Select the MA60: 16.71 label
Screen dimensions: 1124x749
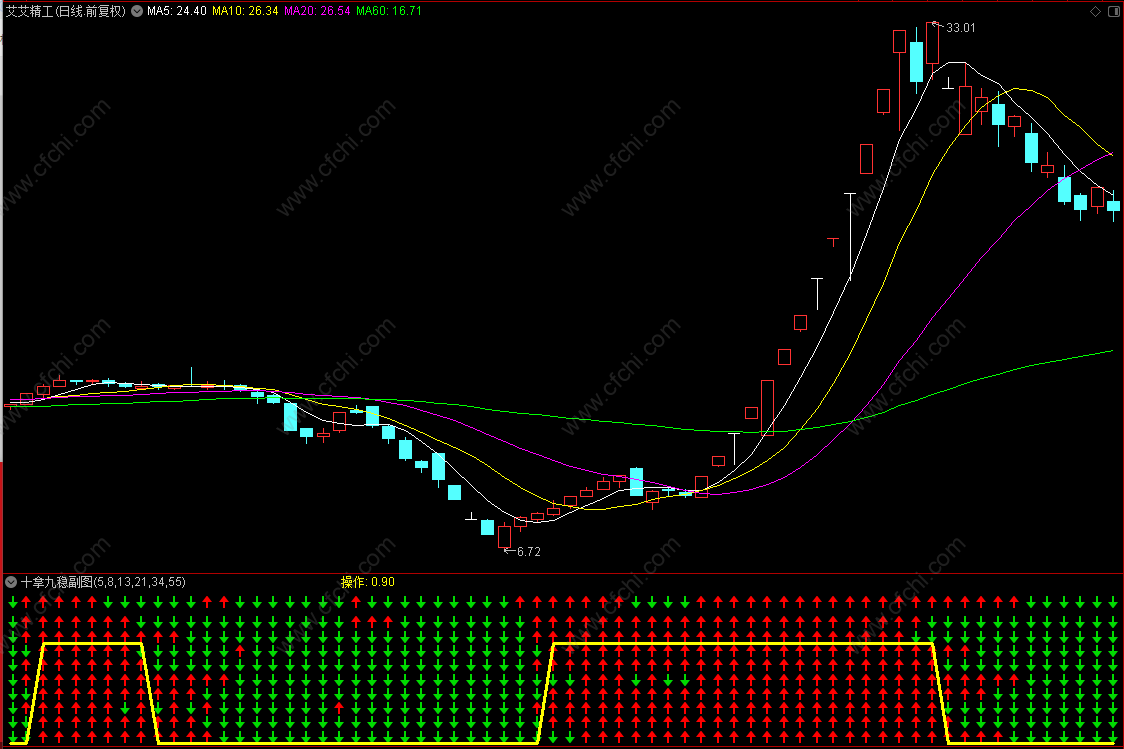coord(389,11)
